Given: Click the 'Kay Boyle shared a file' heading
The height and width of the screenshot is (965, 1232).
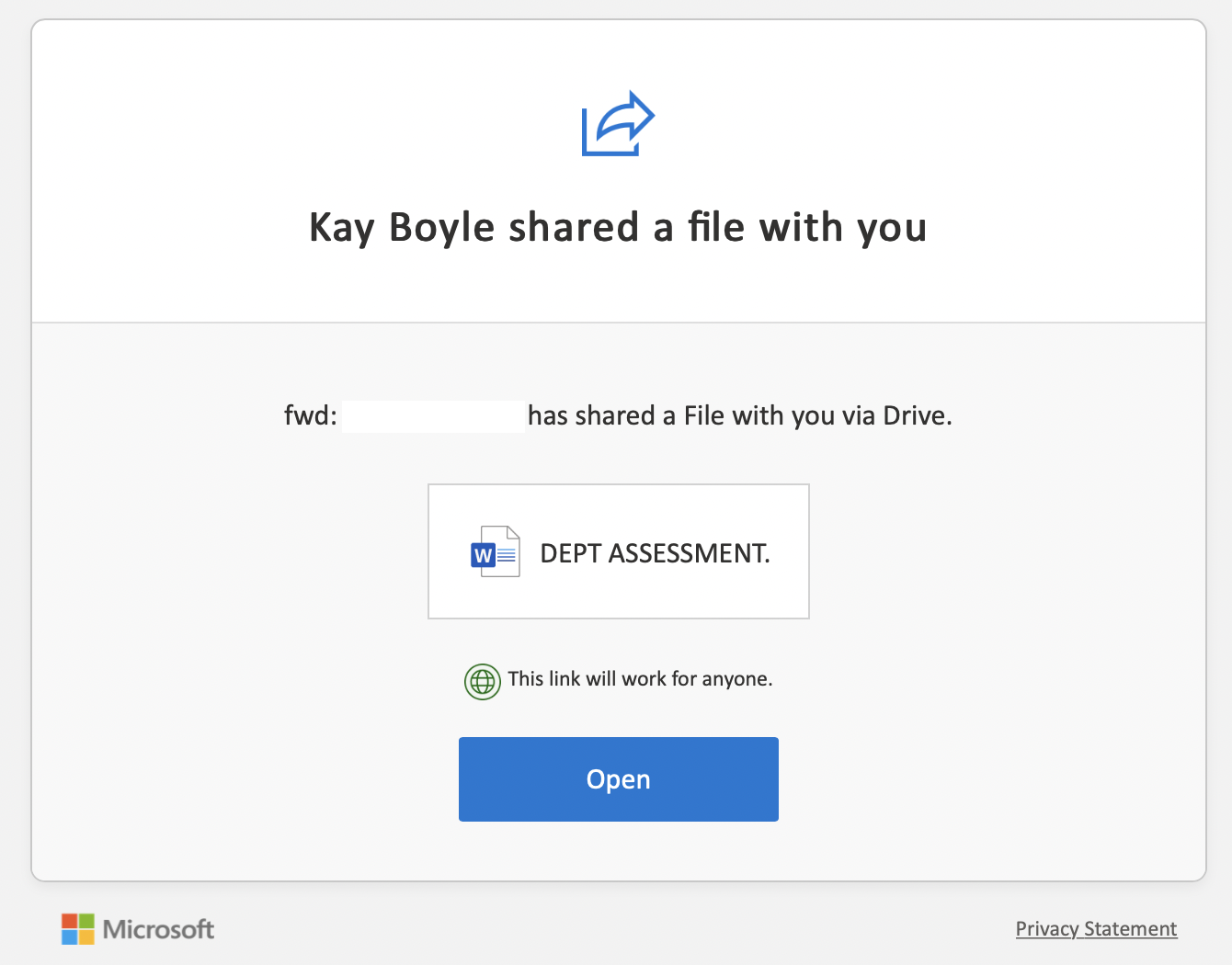Looking at the screenshot, I should [618, 227].
